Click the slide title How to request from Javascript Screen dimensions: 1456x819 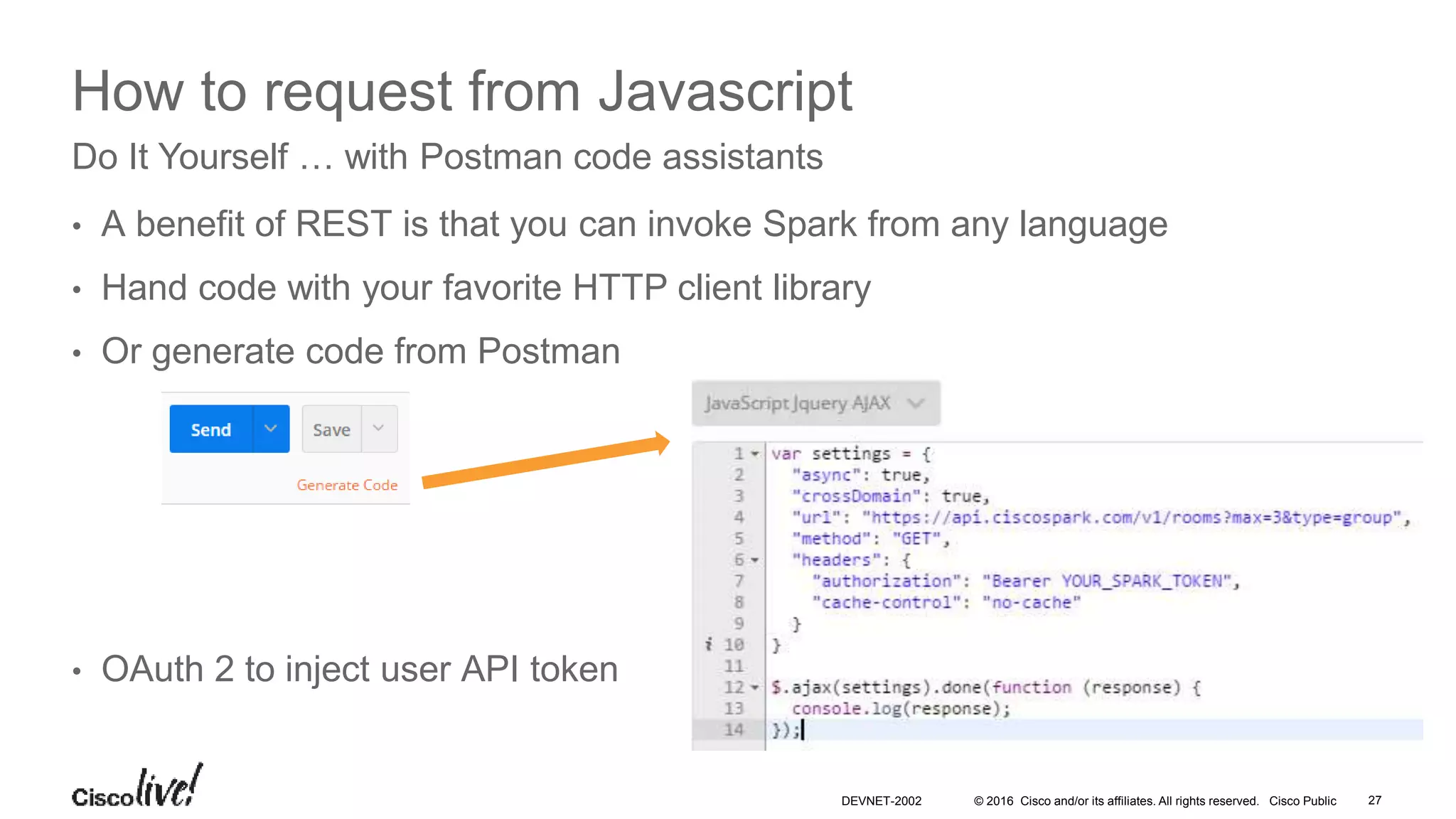click(x=462, y=91)
